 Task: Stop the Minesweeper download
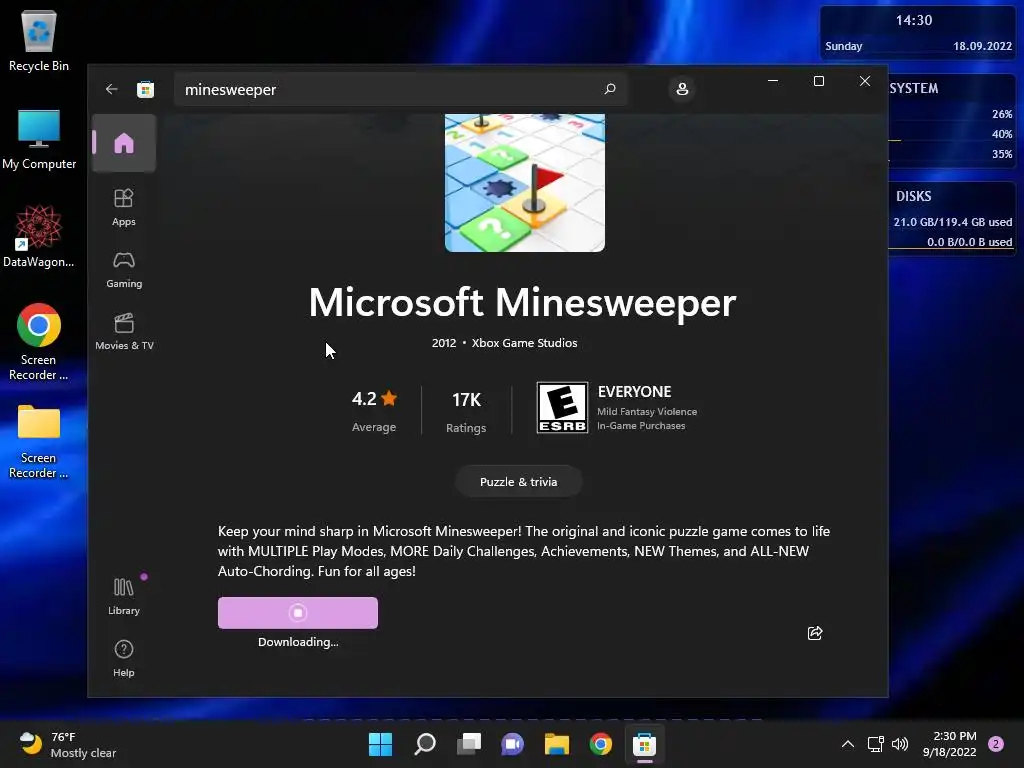298,613
